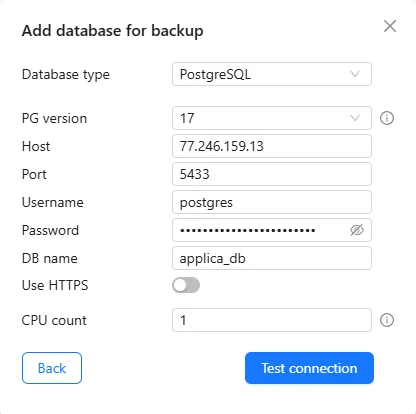Show info about CPU count
The width and height of the screenshot is (416, 414).
(387, 320)
